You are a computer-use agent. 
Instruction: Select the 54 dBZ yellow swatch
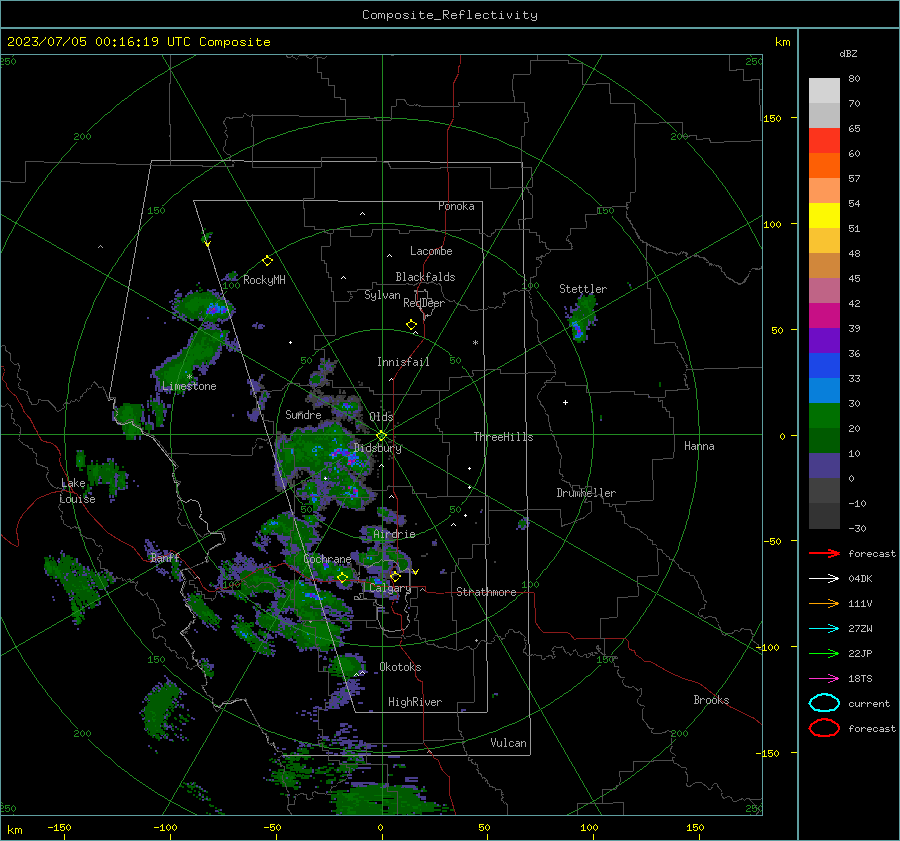tap(824, 215)
